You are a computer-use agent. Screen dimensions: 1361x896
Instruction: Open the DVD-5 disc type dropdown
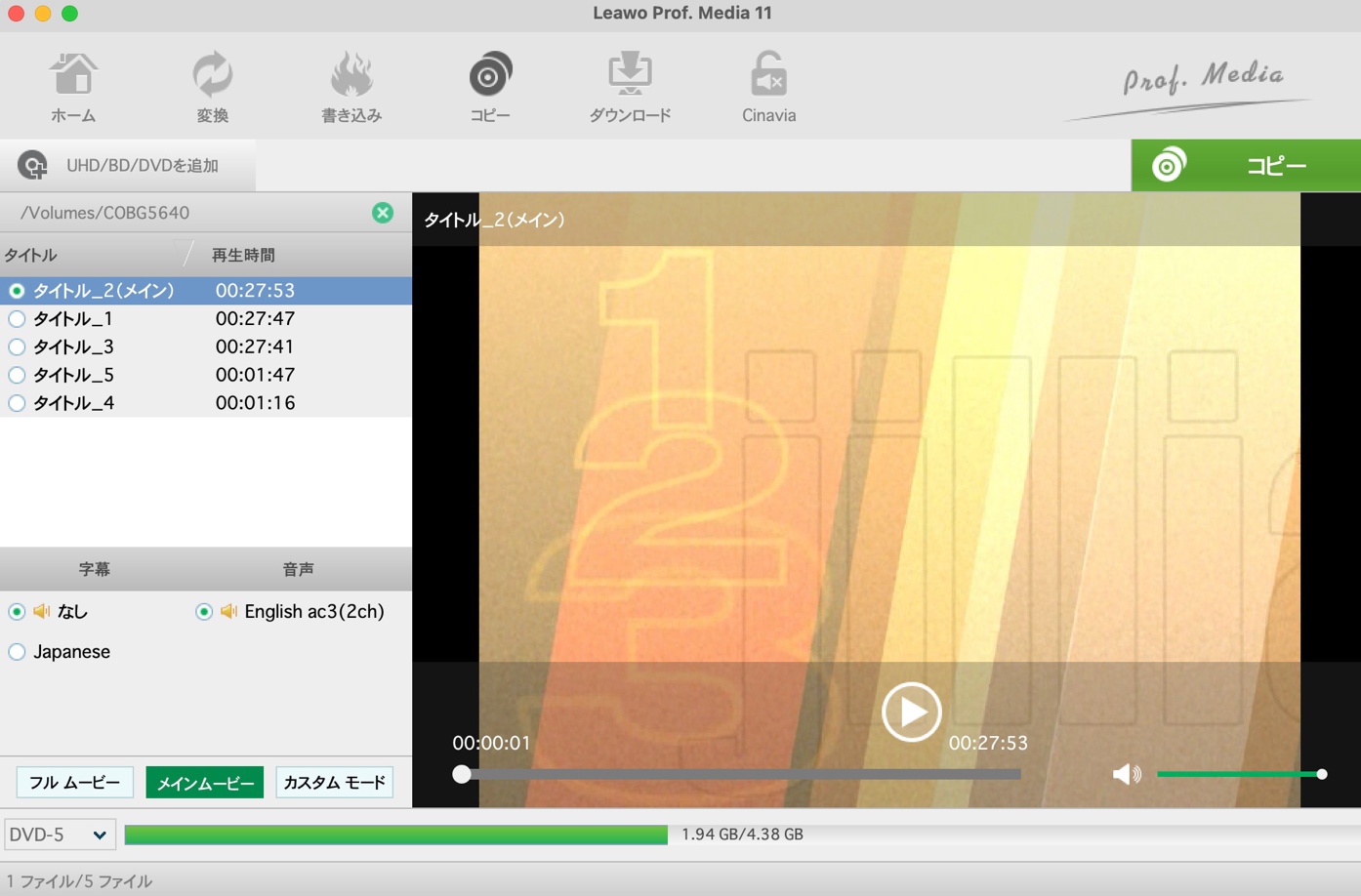tap(60, 835)
